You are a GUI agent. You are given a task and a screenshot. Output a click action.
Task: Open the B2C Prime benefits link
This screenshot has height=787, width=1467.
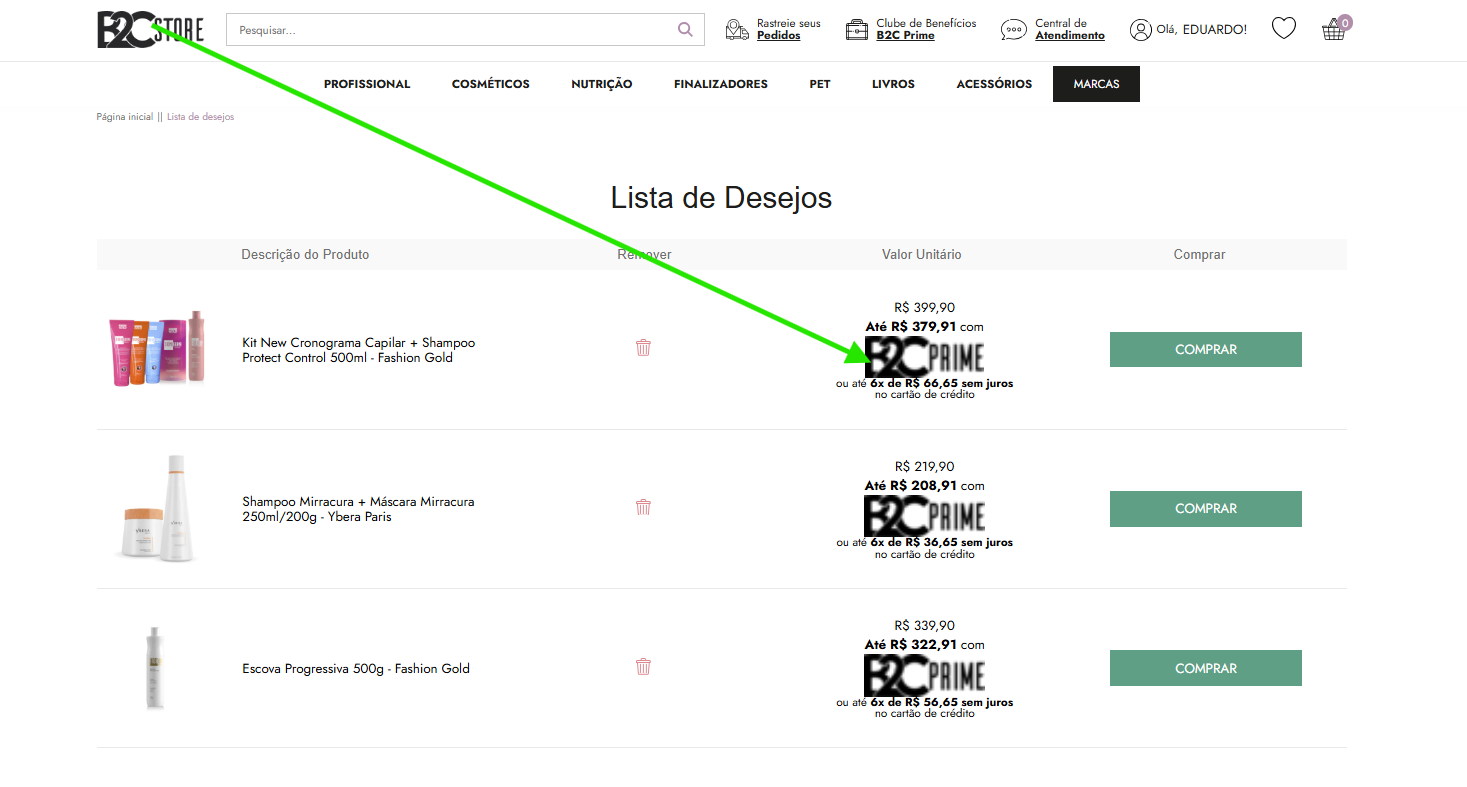pyautogui.click(x=905, y=35)
